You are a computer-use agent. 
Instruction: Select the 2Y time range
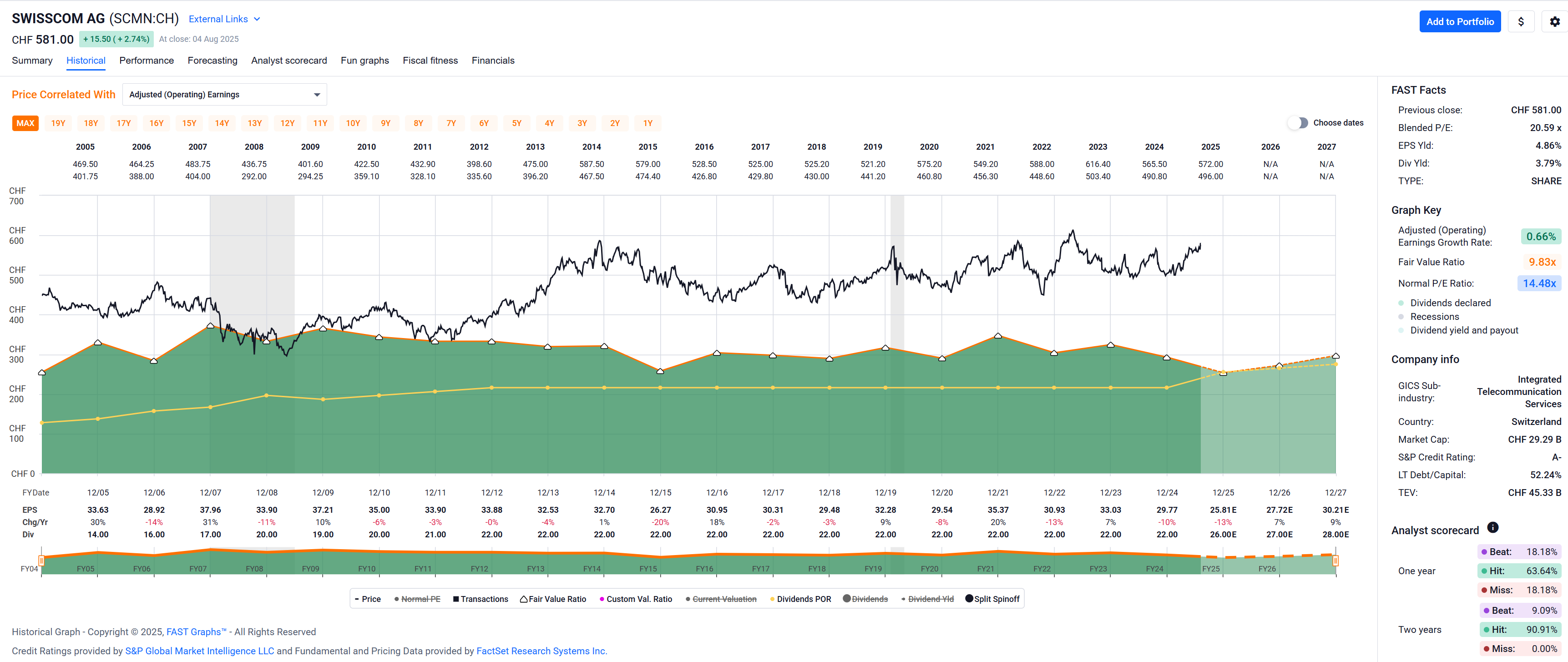[615, 123]
